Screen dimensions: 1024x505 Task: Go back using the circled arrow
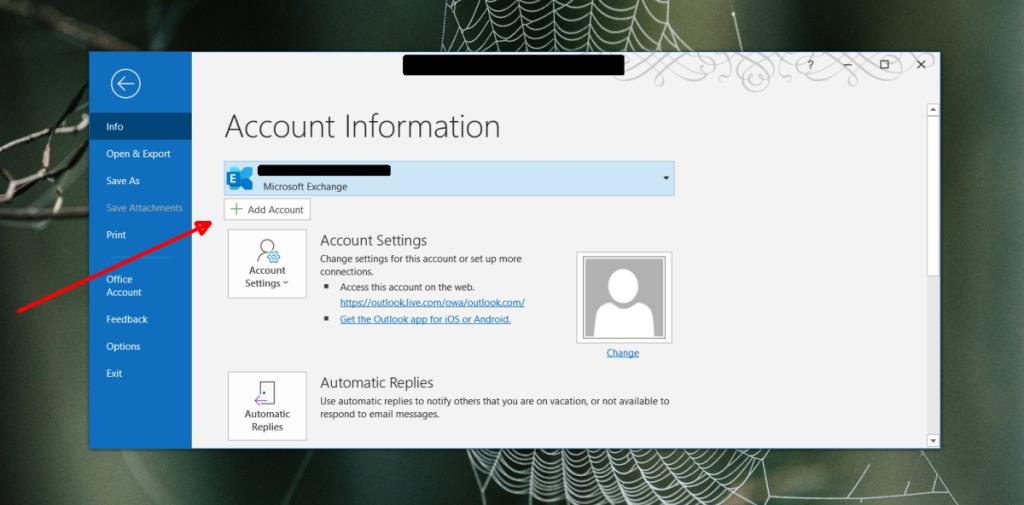click(125, 84)
